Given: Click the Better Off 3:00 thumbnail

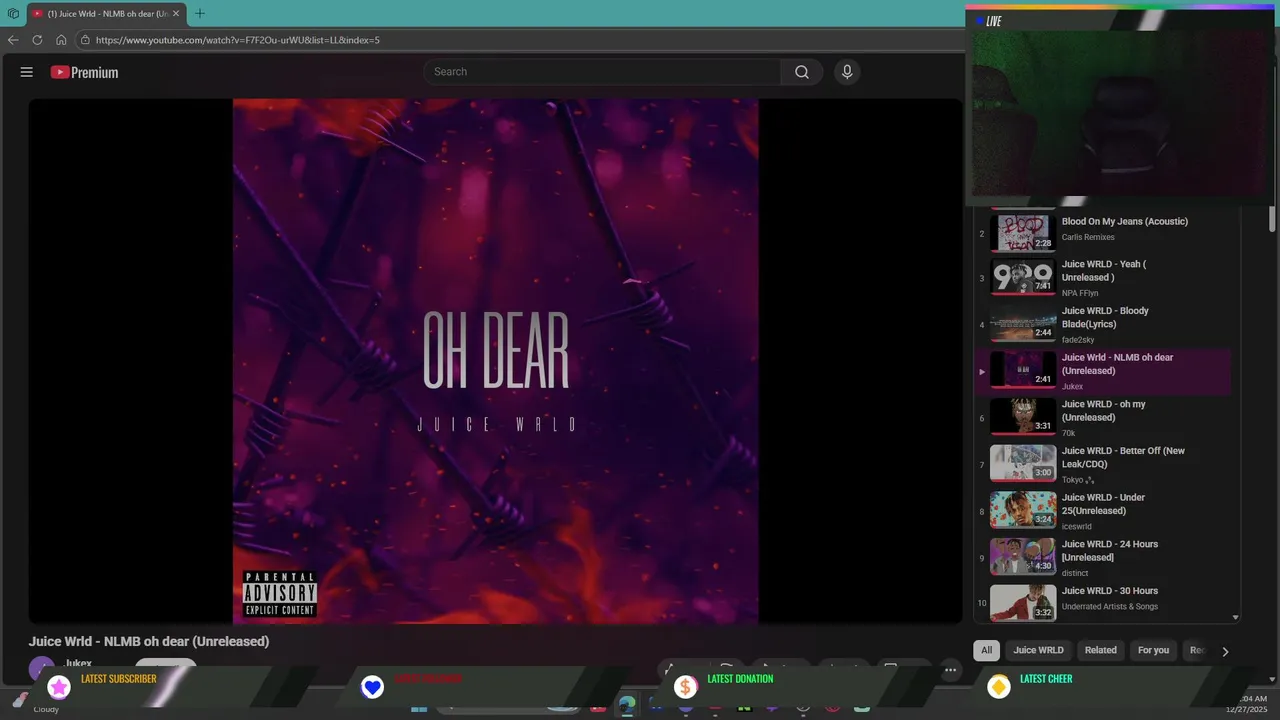Looking at the screenshot, I should coord(1023,465).
